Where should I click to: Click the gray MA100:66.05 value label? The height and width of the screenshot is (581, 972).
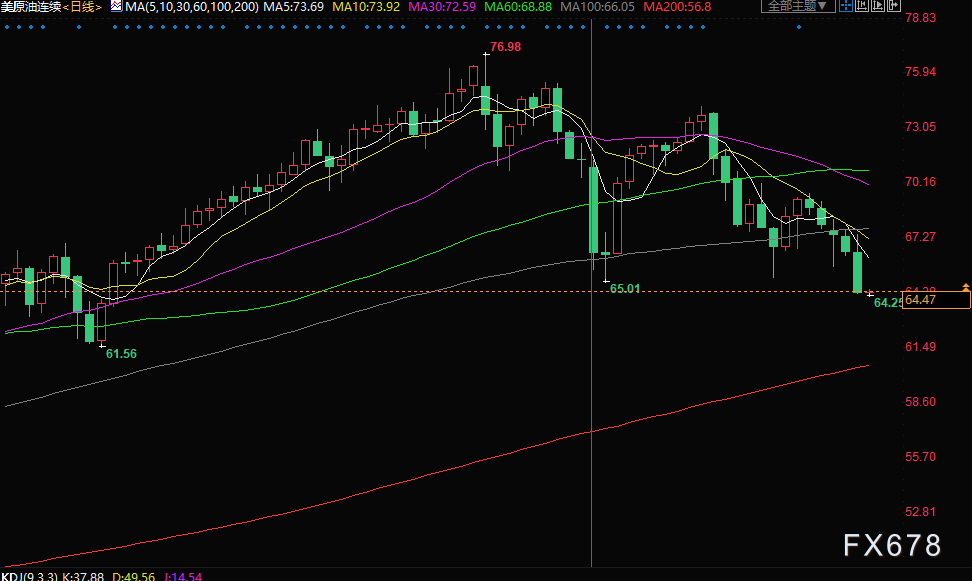point(598,7)
